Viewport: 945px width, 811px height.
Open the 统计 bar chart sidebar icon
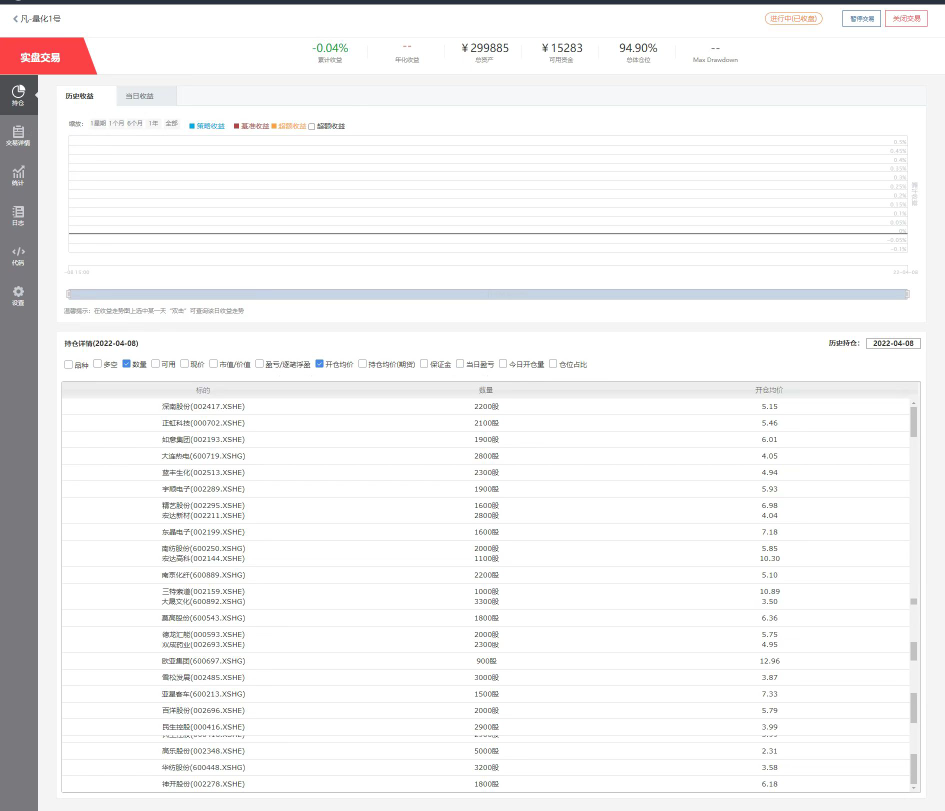pos(18,173)
